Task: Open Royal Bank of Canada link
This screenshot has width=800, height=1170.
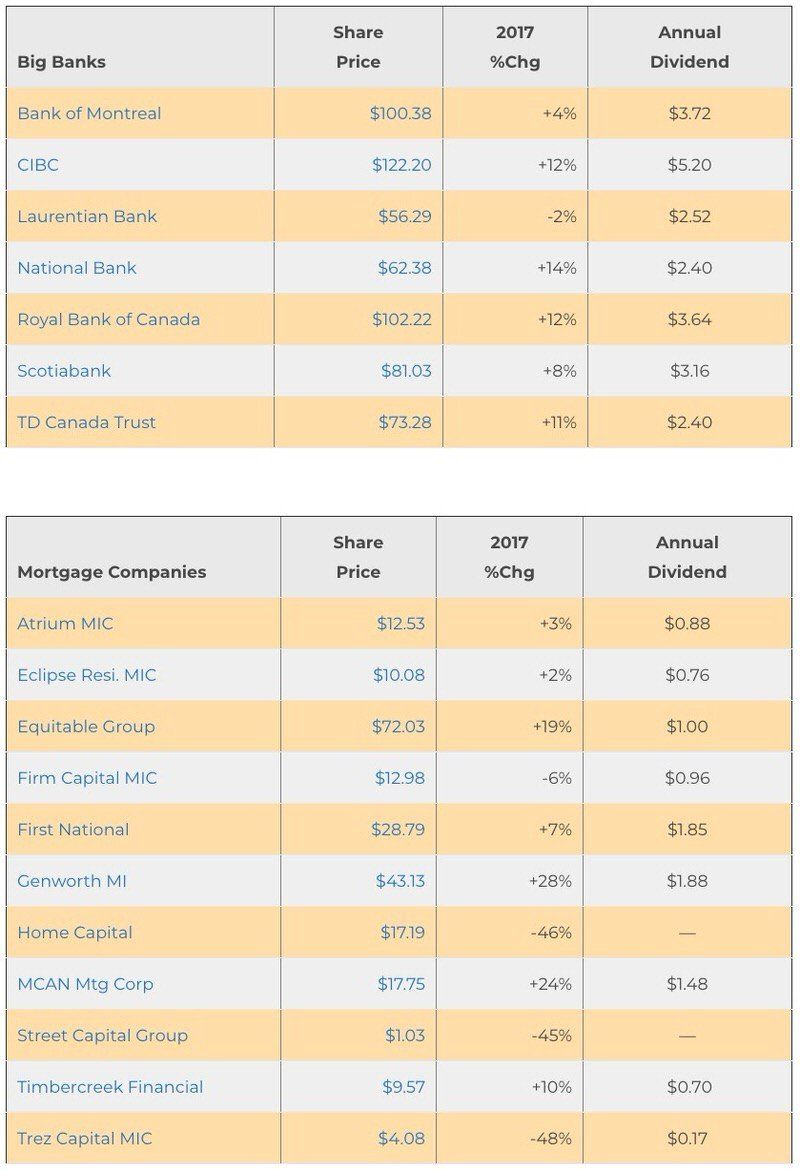Action: point(108,319)
